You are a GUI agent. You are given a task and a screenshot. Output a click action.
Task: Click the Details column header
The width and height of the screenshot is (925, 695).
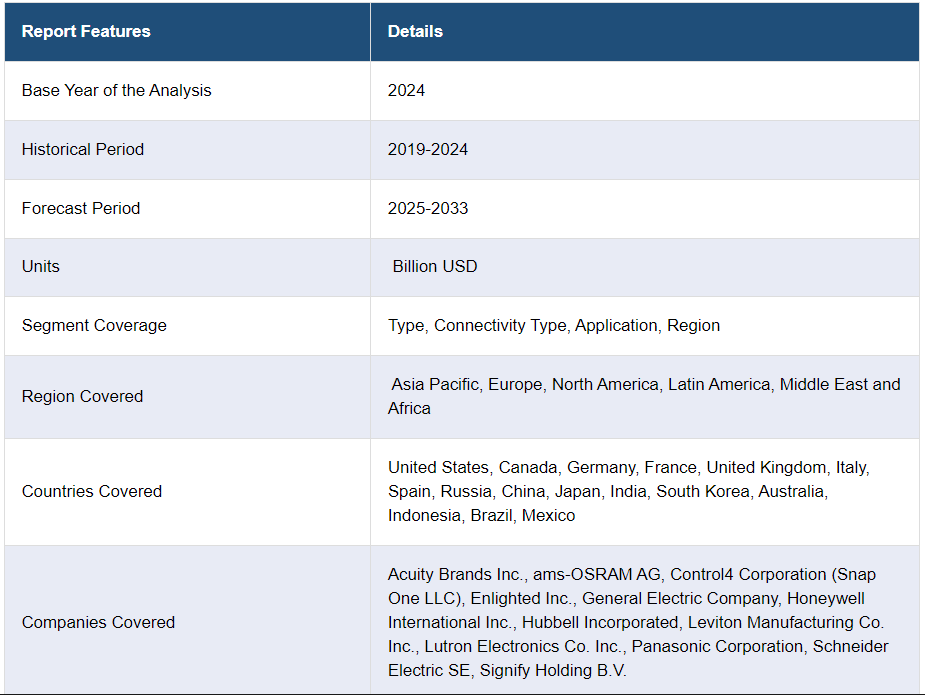pyautogui.click(x=415, y=31)
